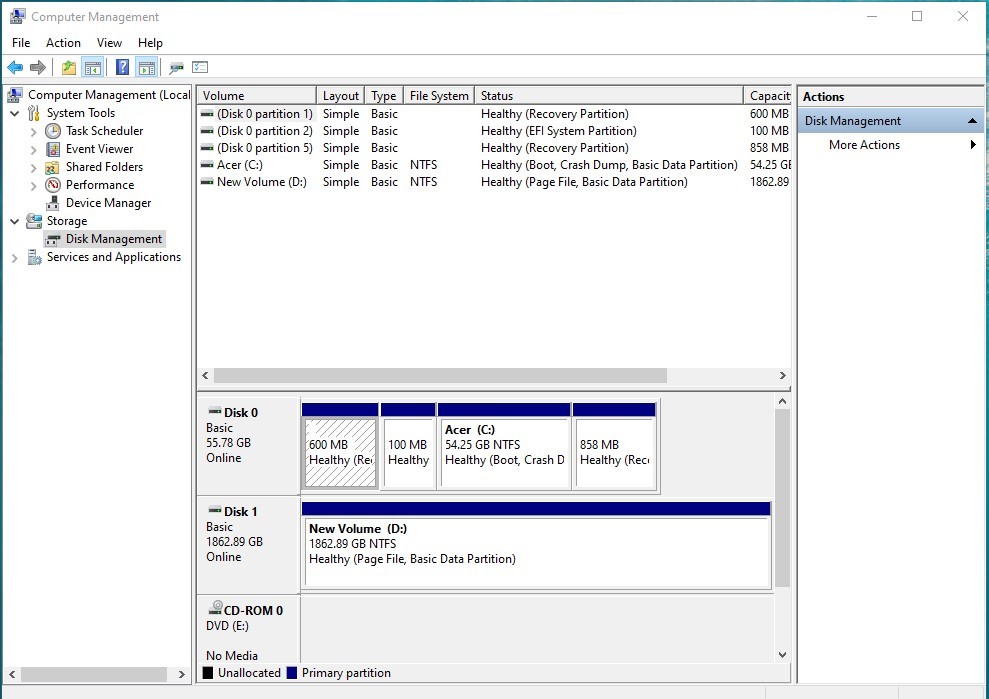Select the Acer (C:) 54.25 GB partition block

[504, 447]
